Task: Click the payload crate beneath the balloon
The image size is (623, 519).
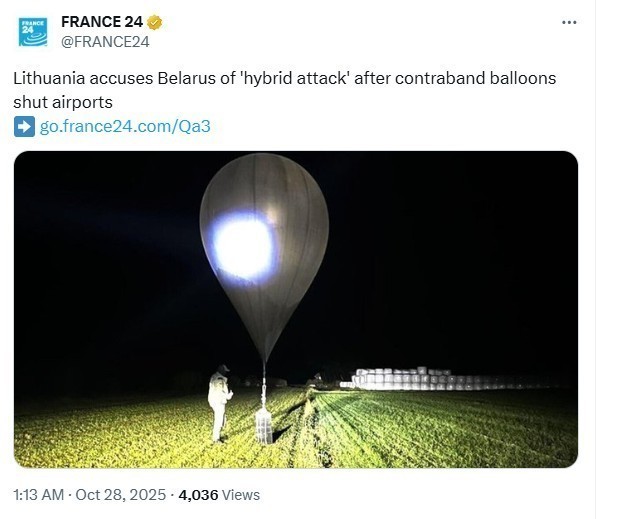Action: [x=264, y=424]
